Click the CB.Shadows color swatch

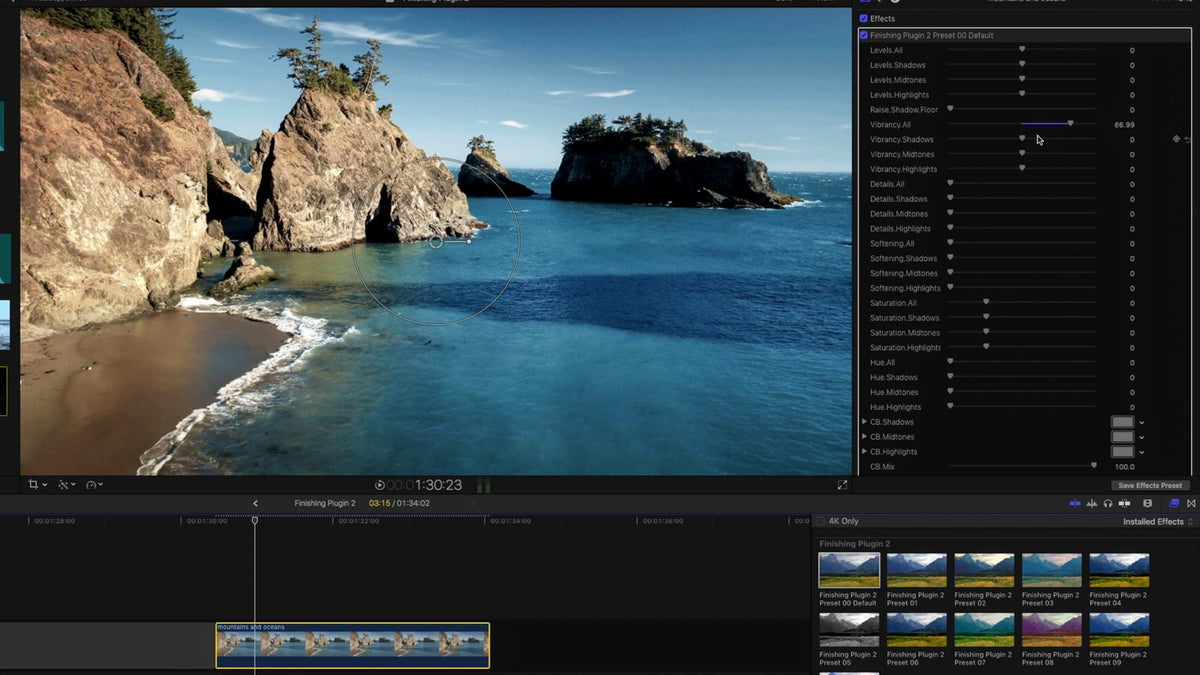pos(1122,422)
